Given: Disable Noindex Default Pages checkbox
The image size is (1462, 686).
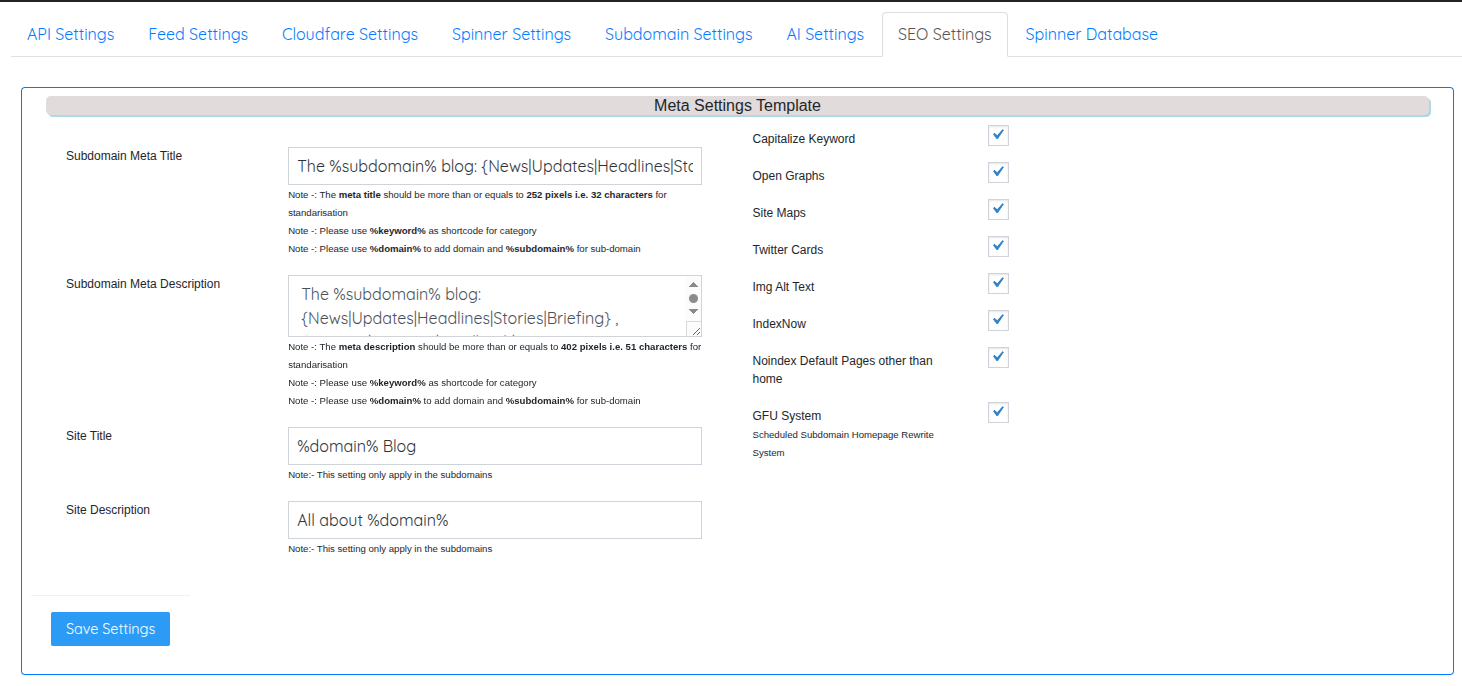Looking at the screenshot, I should [998, 358].
